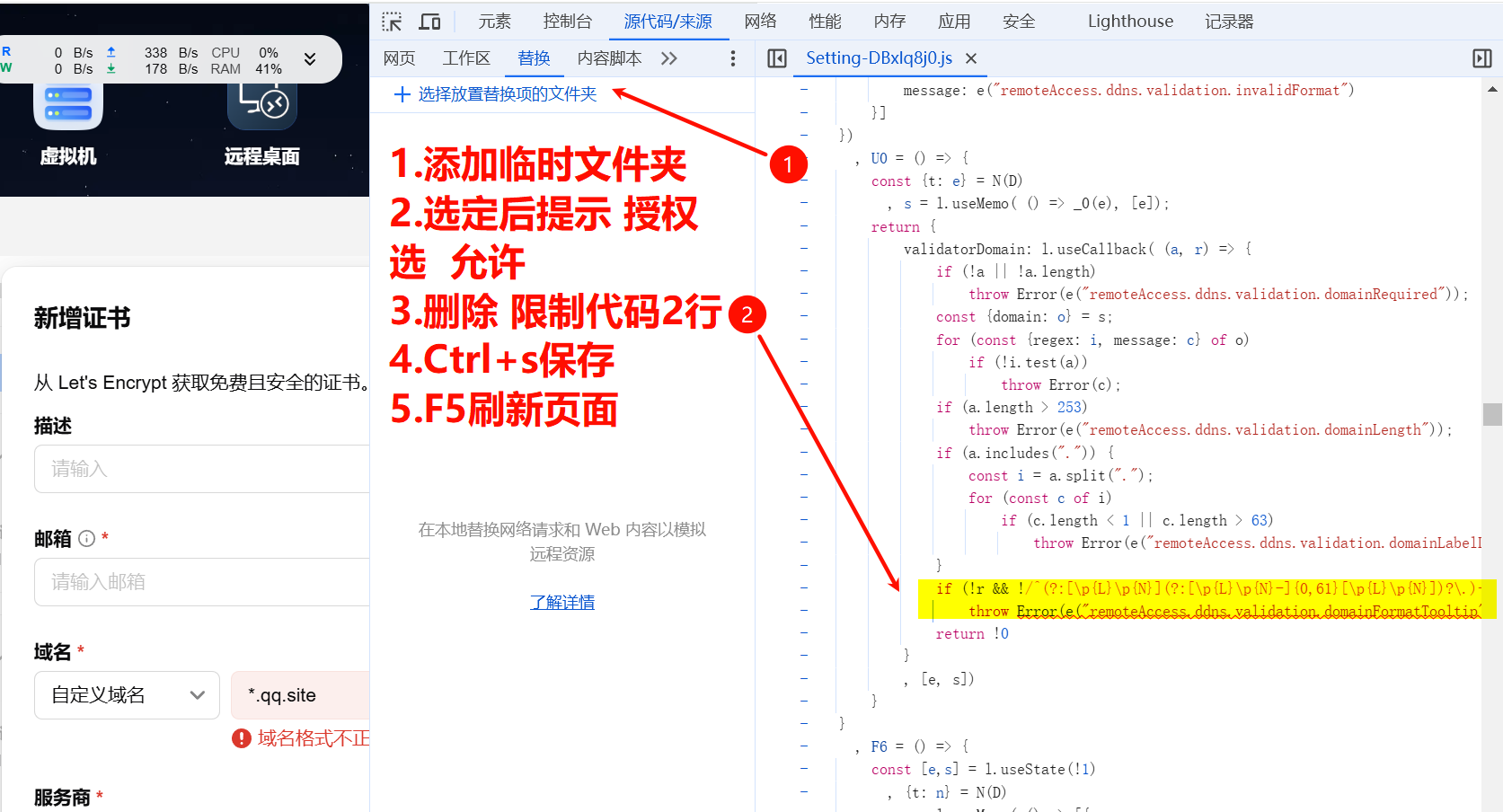Open the Setting-DBxlq8j0.js file tab

879,58
